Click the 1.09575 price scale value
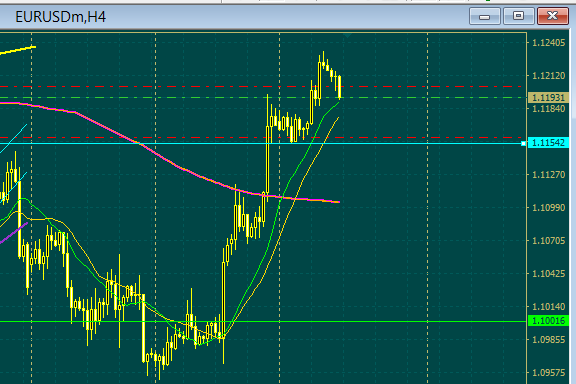Image resolution: width=576 pixels, height=384 pixels. (x=548, y=373)
